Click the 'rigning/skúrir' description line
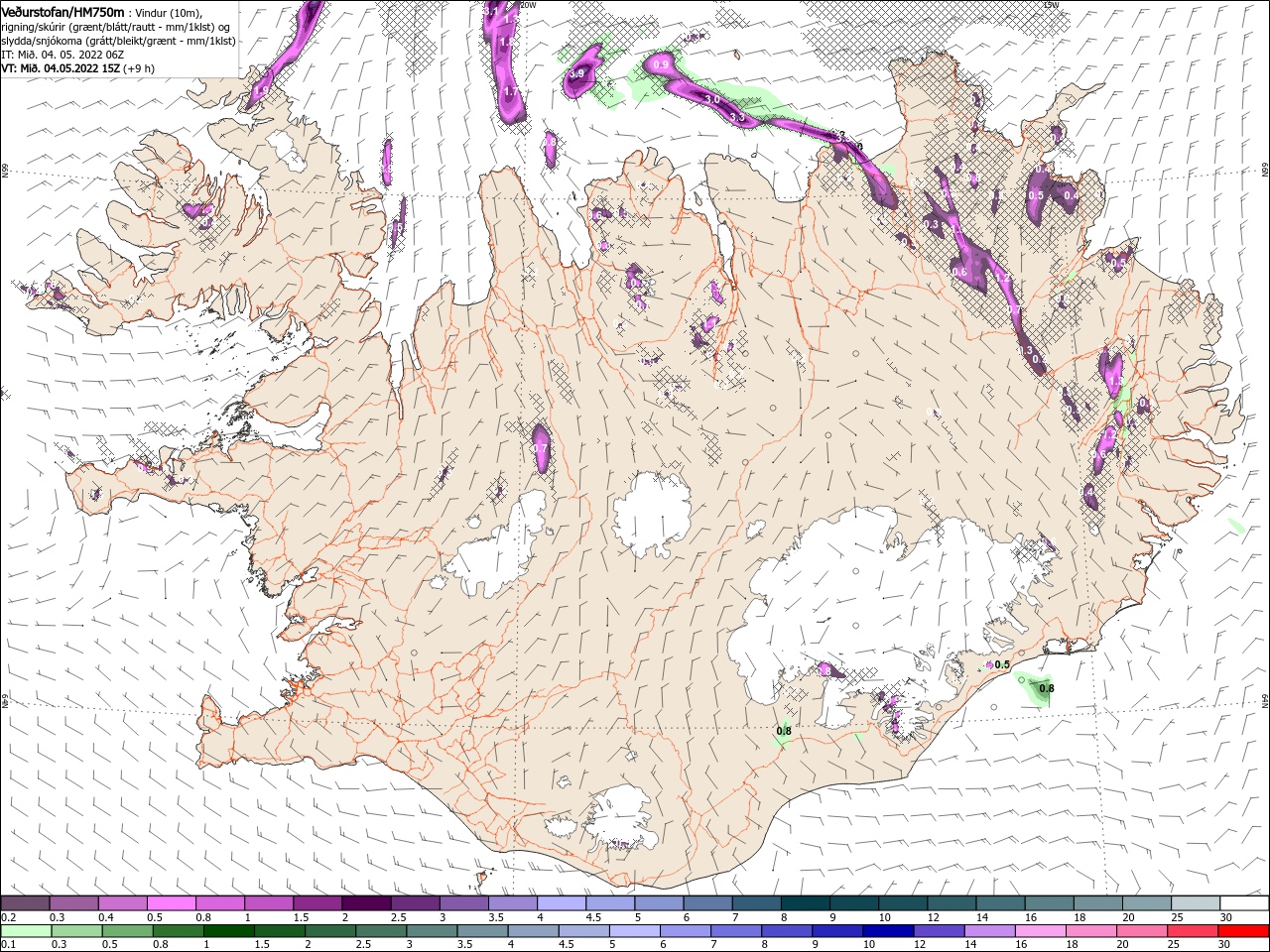Screen dimensions: 1270x952 [116, 26]
